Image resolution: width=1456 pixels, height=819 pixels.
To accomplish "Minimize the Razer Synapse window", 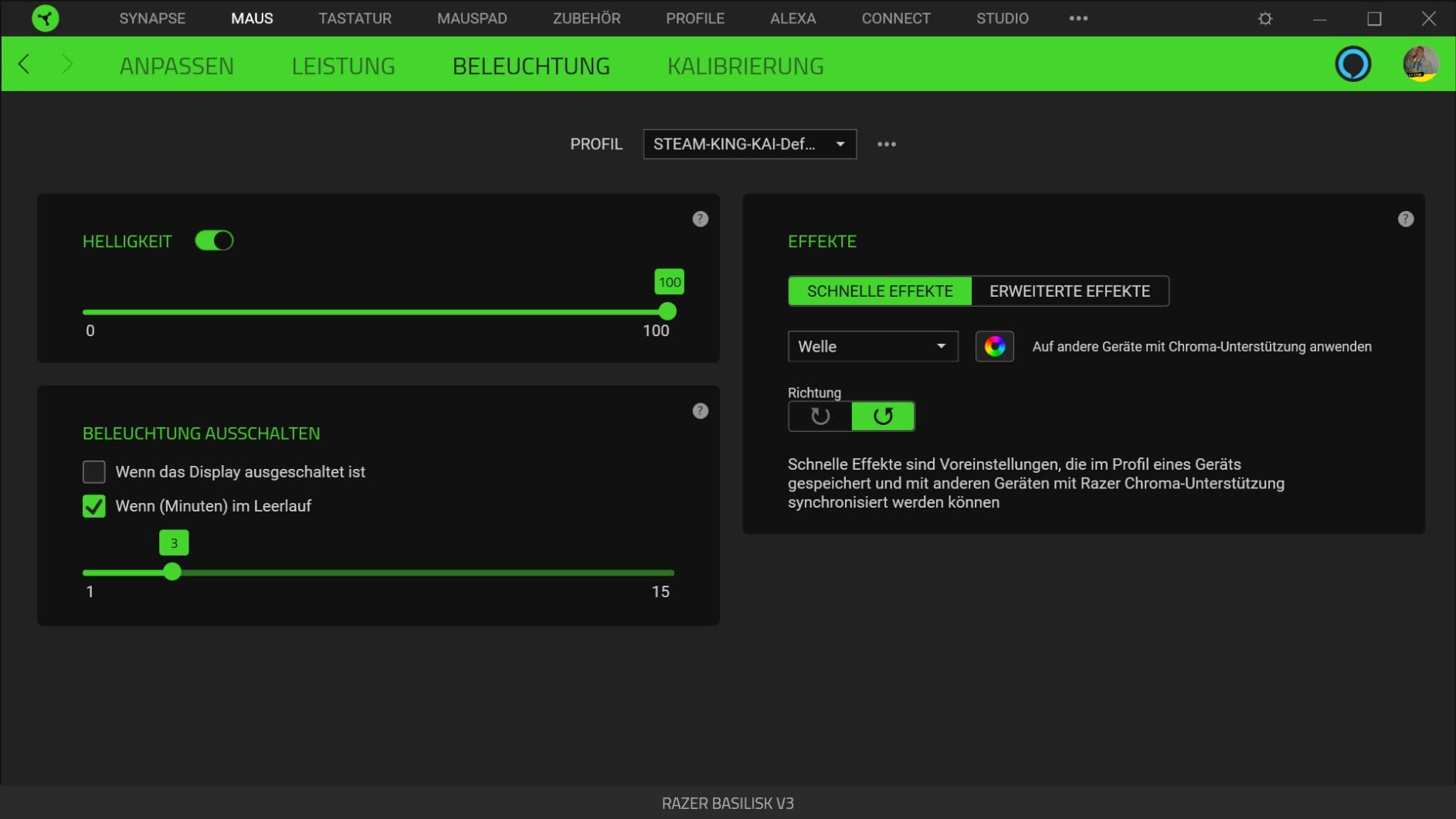I will click(1319, 18).
